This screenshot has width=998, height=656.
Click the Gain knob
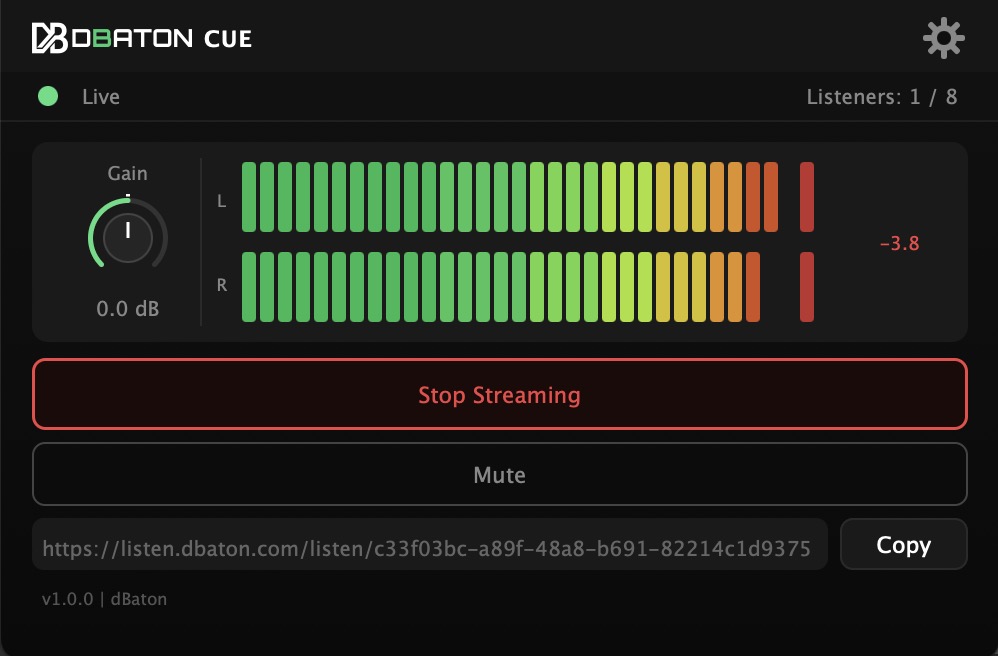128,234
